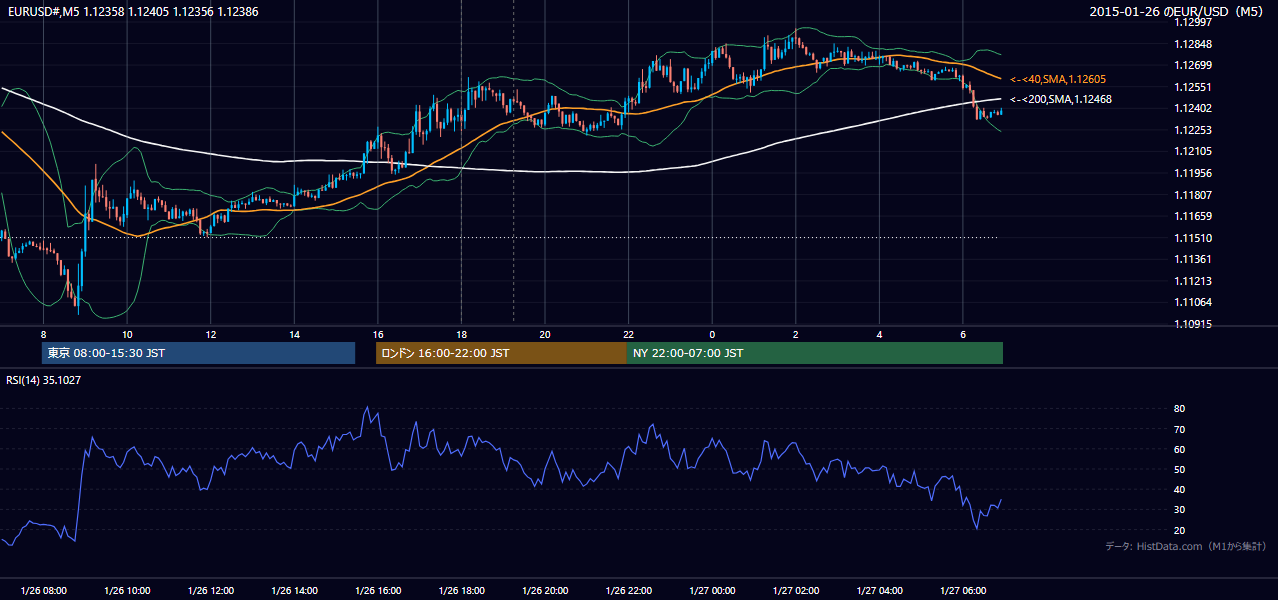Click price level 1.12105 on the axis

[1194, 151]
